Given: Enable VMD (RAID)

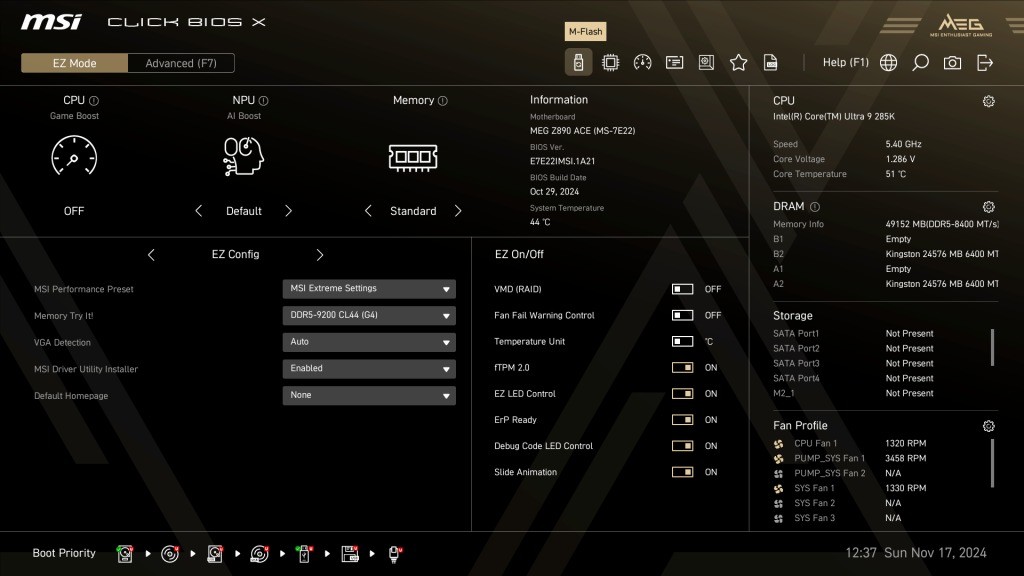Looking at the screenshot, I should (x=683, y=289).
